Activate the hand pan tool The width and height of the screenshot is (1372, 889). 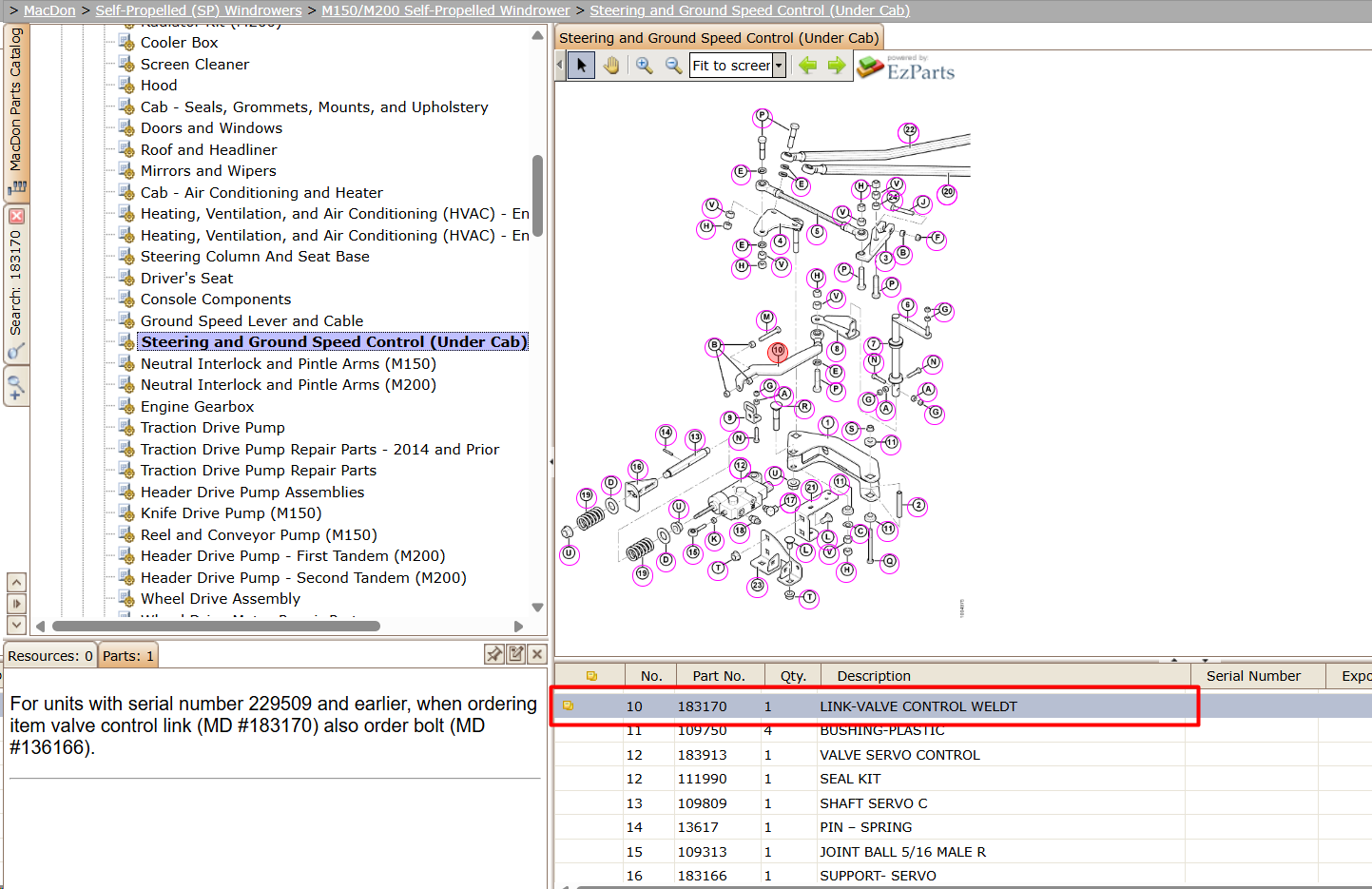point(611,66)
